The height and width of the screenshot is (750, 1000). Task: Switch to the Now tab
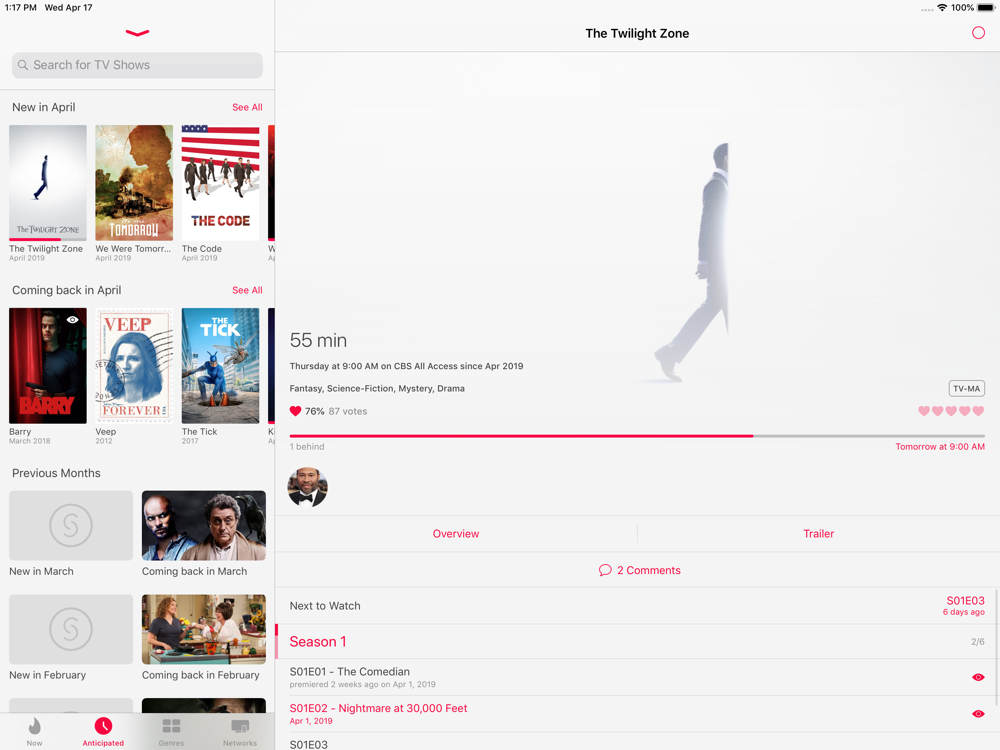(x=34, y=732)
